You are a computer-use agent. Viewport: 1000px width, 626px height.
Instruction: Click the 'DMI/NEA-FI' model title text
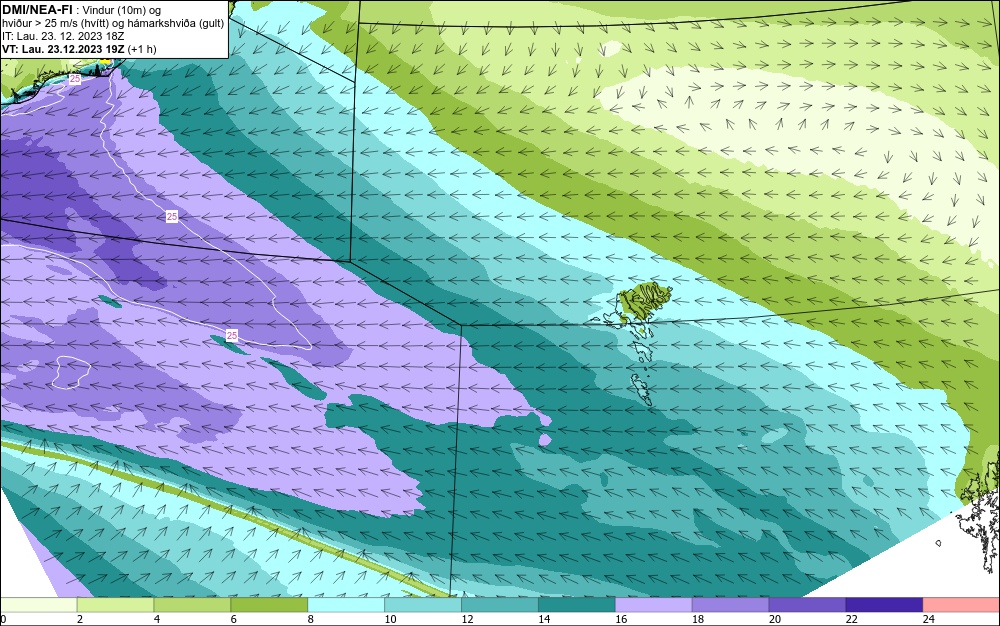(x=38, y=9)
